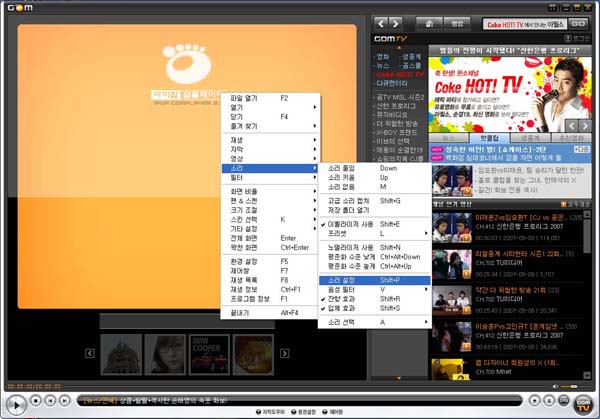Click the 제어창 link in the bottom bar
This screenshot has width=600, height=419.
(x=333, y=412)
